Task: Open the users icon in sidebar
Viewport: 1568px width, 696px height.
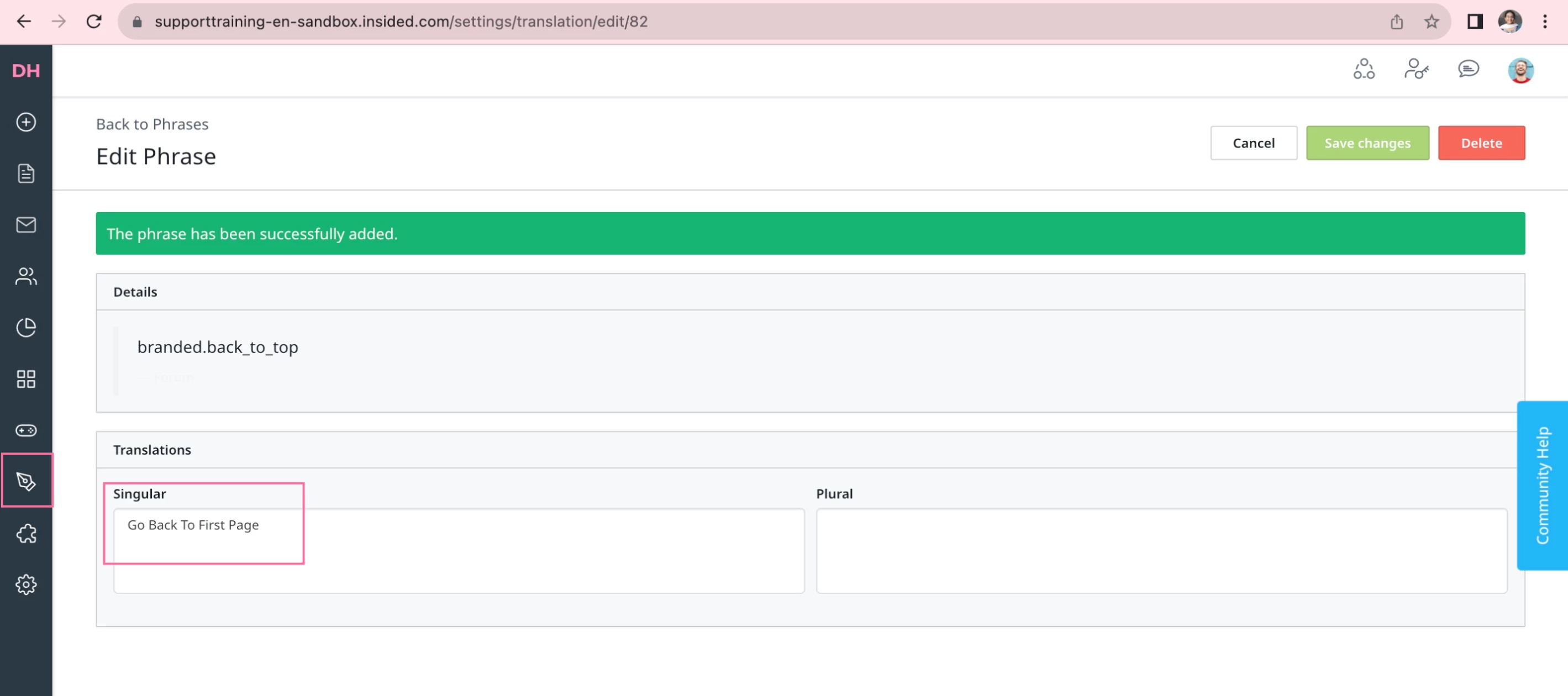Action: pos(25,276)
